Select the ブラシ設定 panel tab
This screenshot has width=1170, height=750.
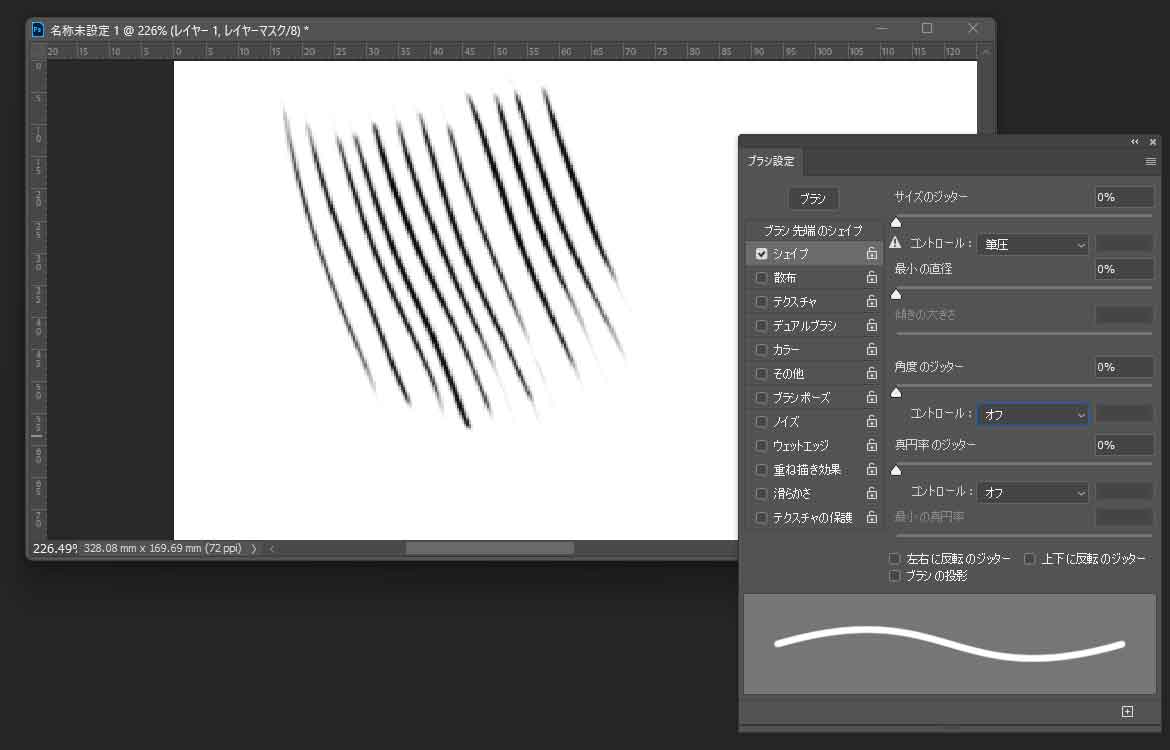(771, 161)
